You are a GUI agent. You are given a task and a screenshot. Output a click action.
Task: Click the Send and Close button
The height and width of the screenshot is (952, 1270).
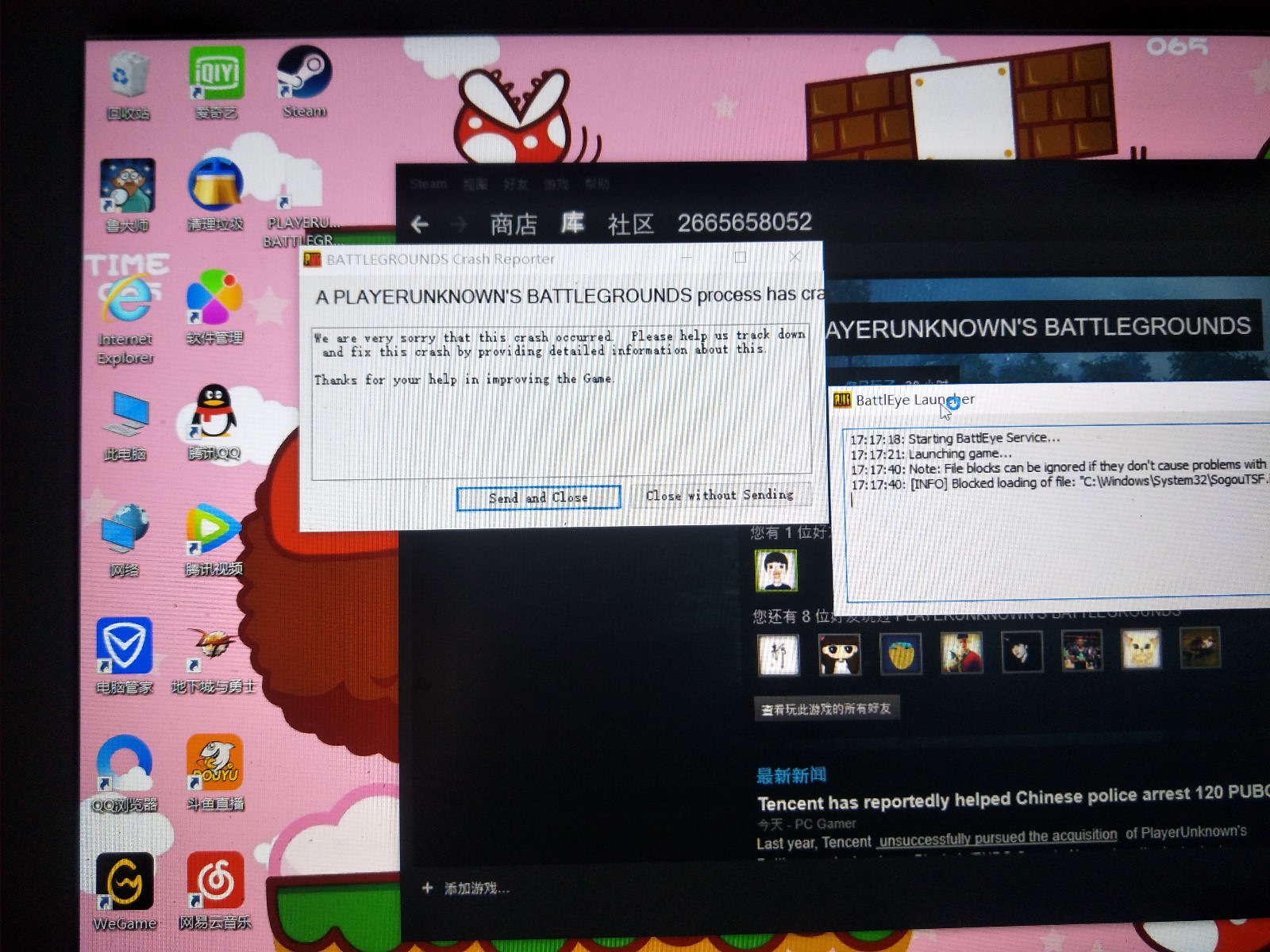point(538,497)
